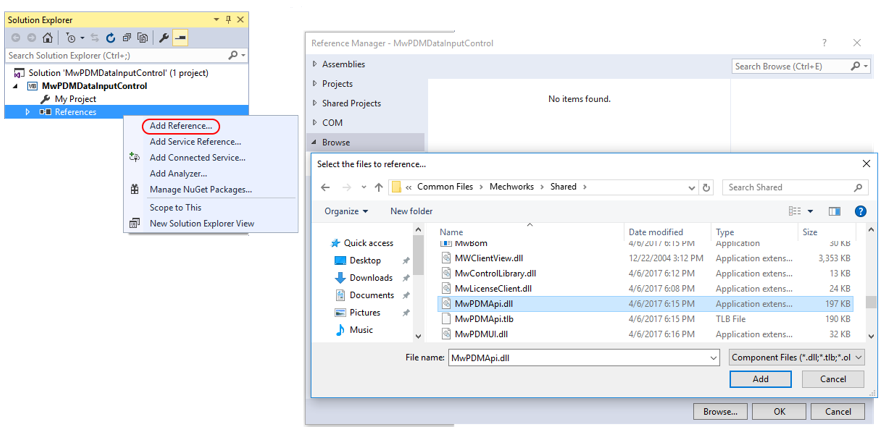This screenshot has height=430, width=889.
Task: Select Quick access in navigation pane
Action: [x=362, y=243]
